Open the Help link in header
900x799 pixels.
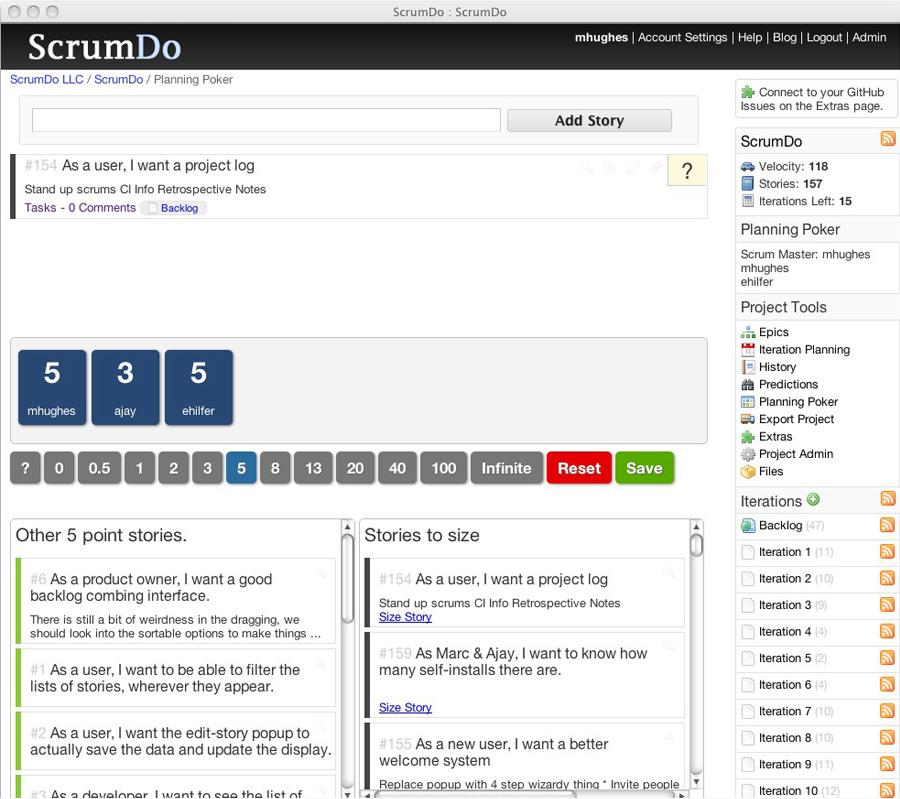click(750, 37)
